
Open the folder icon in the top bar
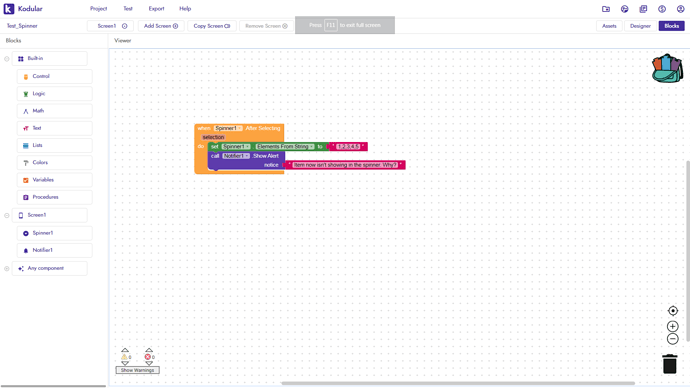(x=606, y=9)
